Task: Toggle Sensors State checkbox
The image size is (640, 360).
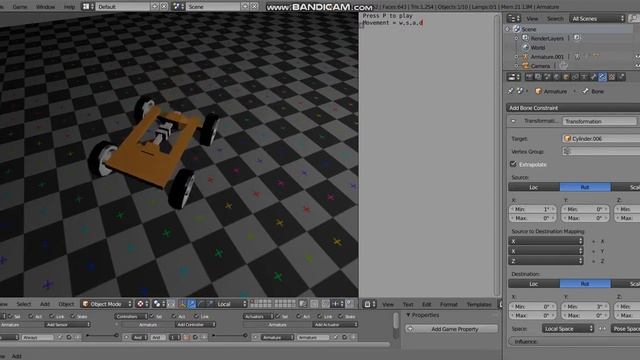Action: [73, 316]
